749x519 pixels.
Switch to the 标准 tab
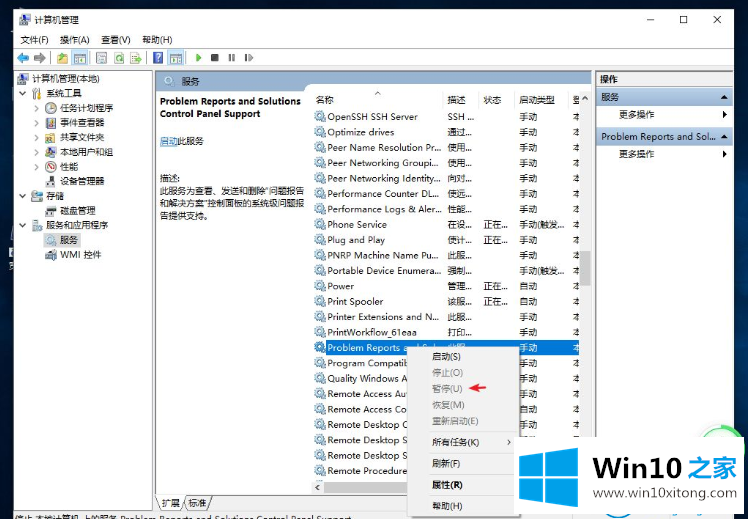197,502
